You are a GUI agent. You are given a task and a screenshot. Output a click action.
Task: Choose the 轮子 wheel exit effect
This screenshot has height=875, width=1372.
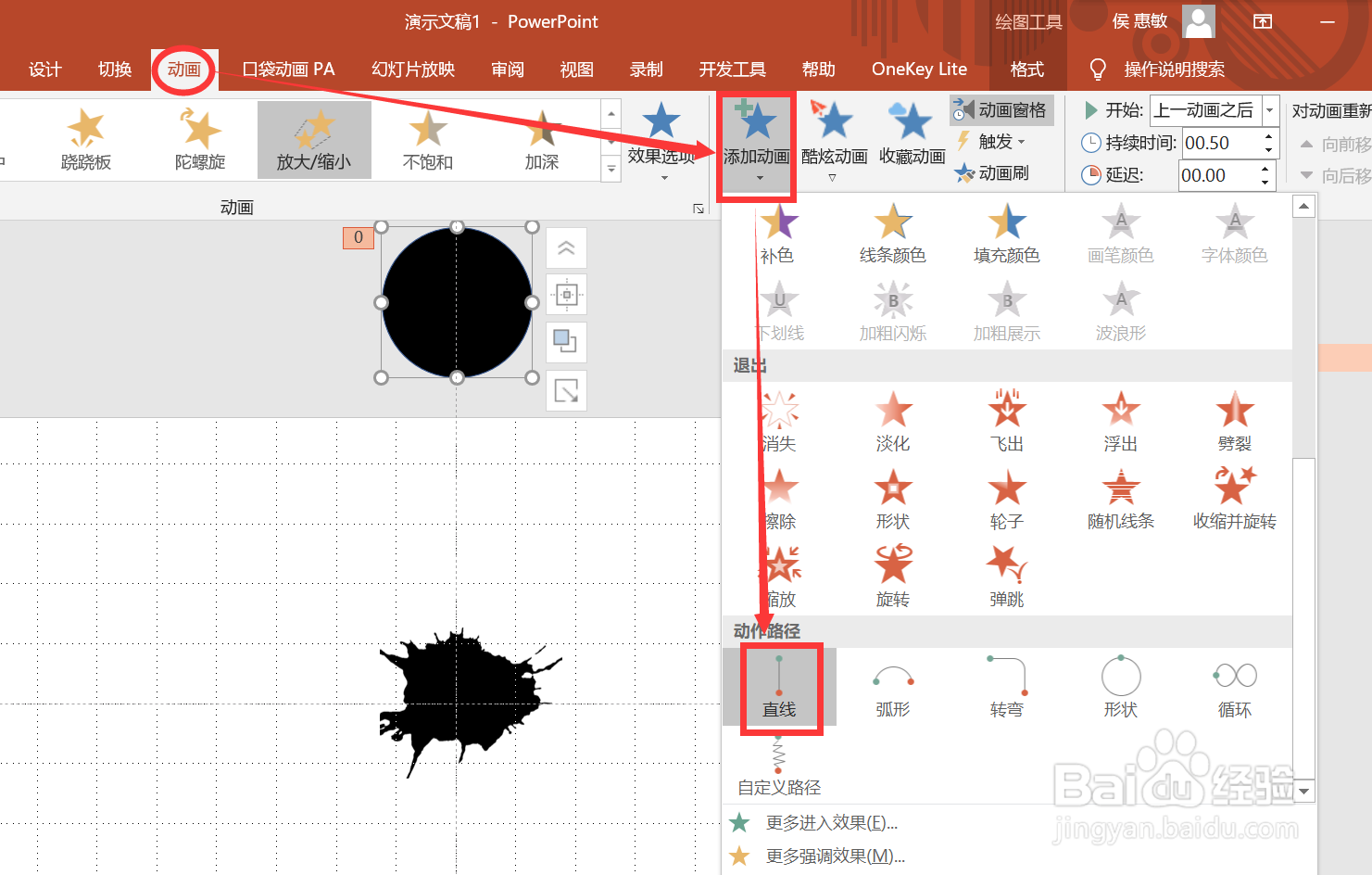[x=1007, y=500]
